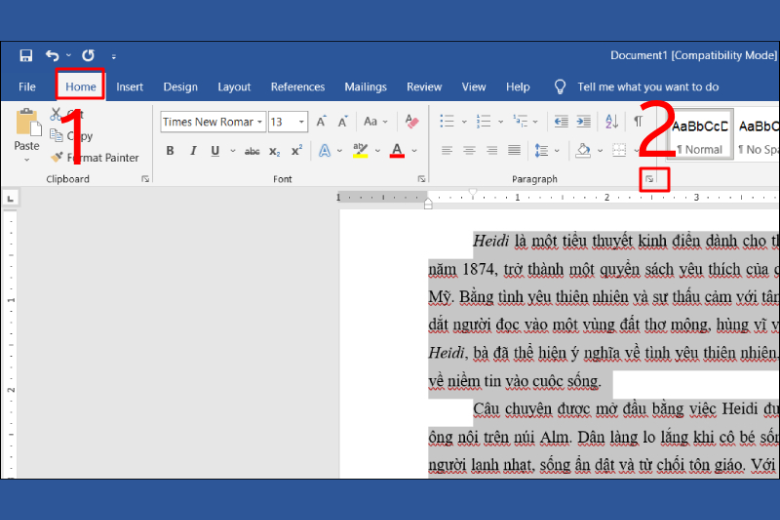Screen dimensions: 780x520
Task: Toggle superscript formatting
Action: 296,151
